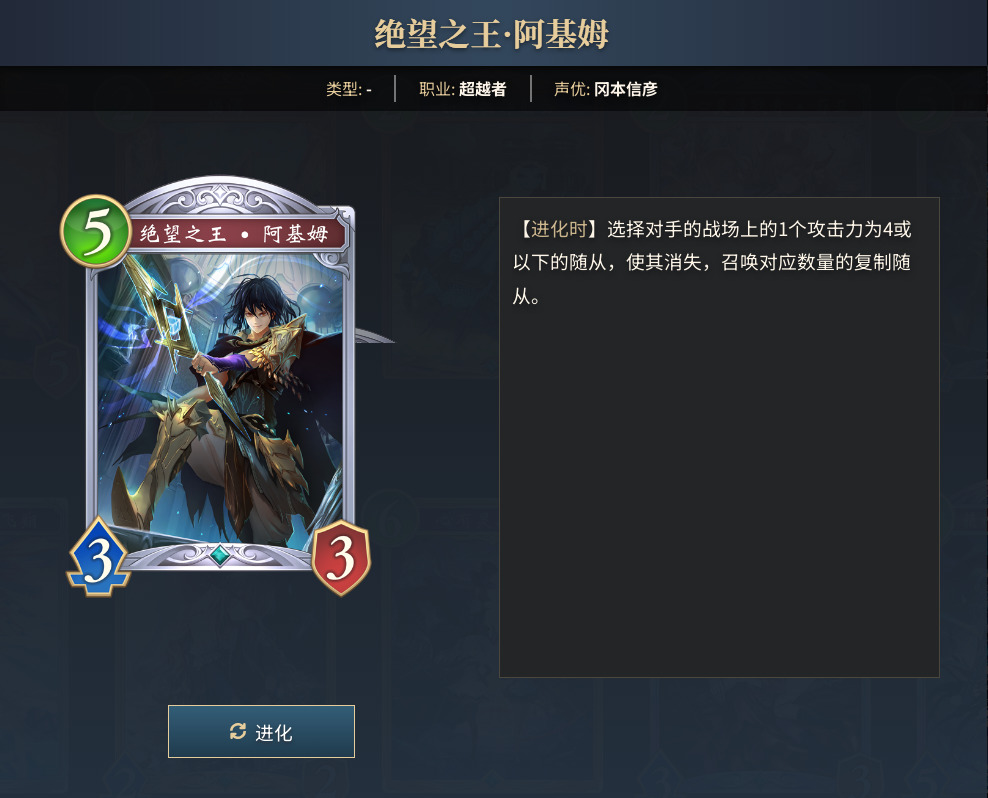
Task: Click the silver crest ornament atop the card
Action: coord(219,197)
